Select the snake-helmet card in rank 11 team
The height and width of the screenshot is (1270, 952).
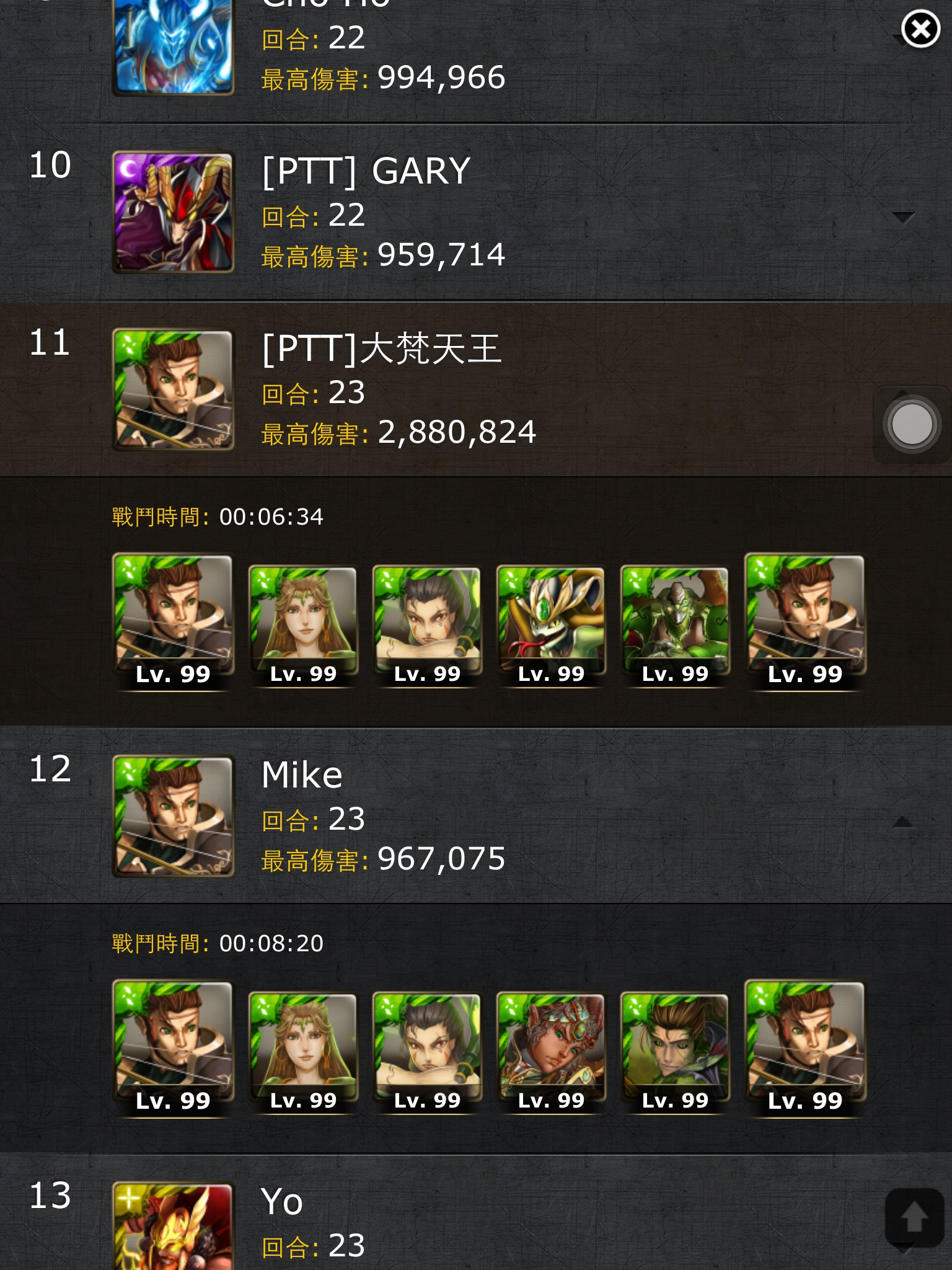tap(551, 625)
